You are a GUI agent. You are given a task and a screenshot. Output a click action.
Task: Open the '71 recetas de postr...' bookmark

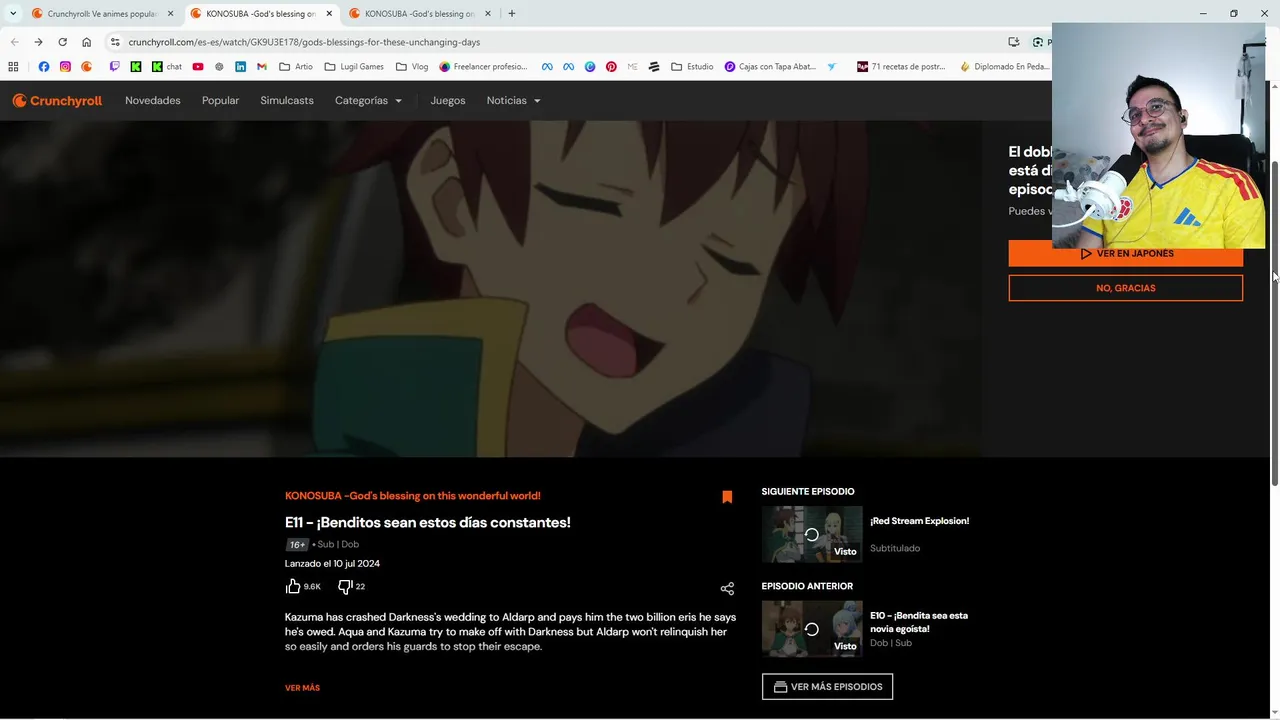pyautogui.click(x=900, y=67)
